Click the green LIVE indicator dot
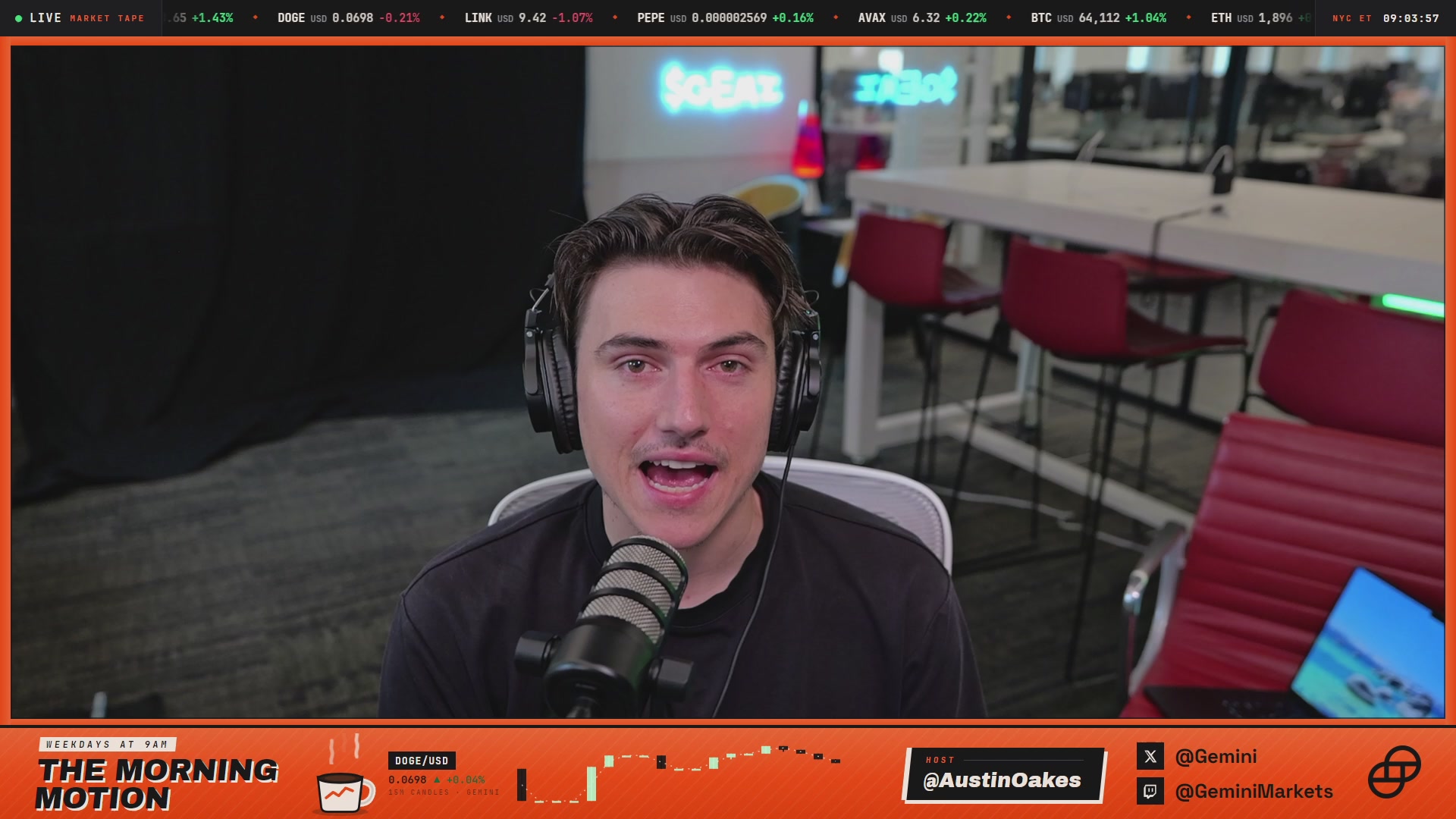1456x819 pixels. coord(19,18)
